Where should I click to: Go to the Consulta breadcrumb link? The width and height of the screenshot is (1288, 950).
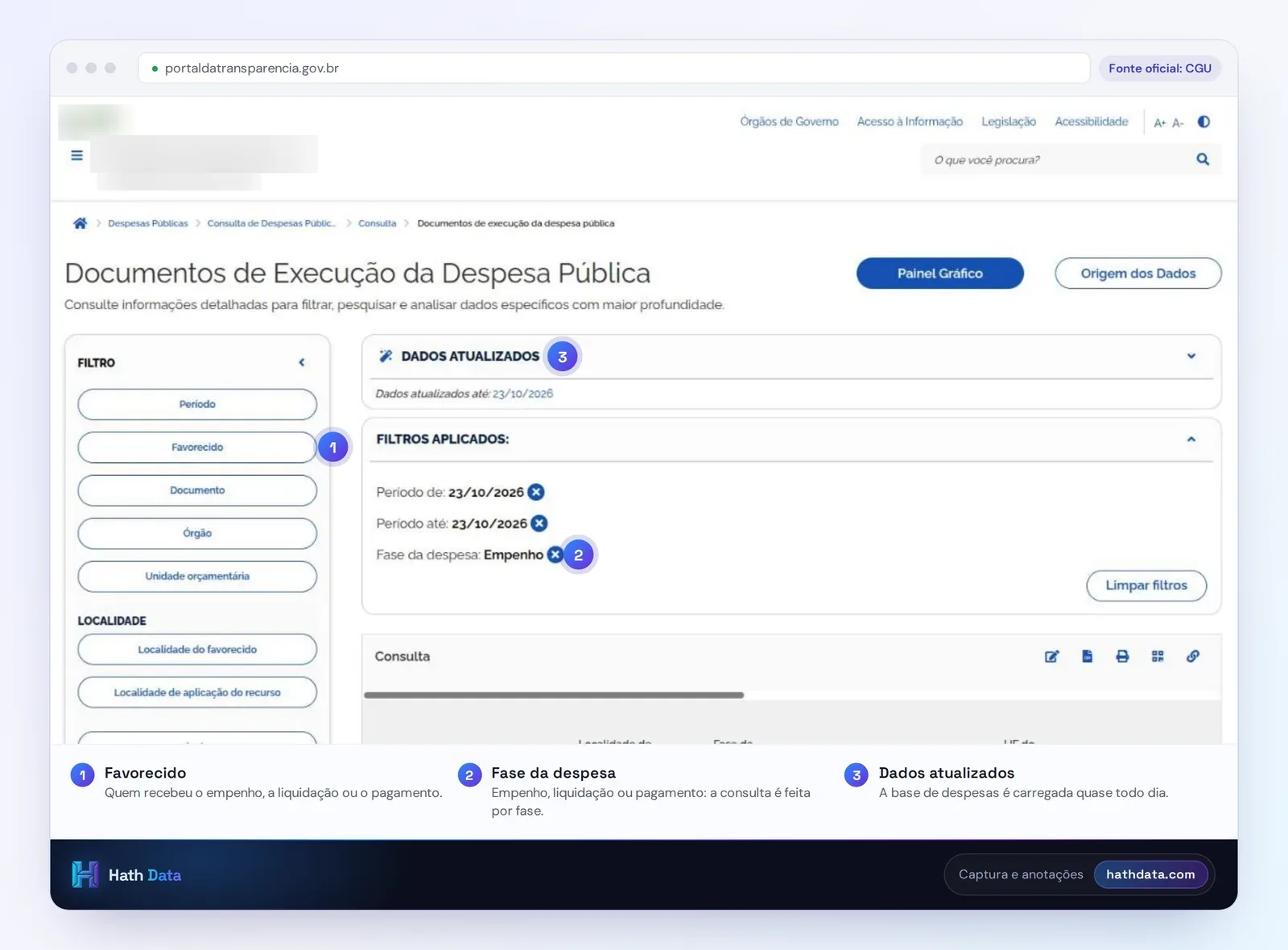click(x=378, y=223)
